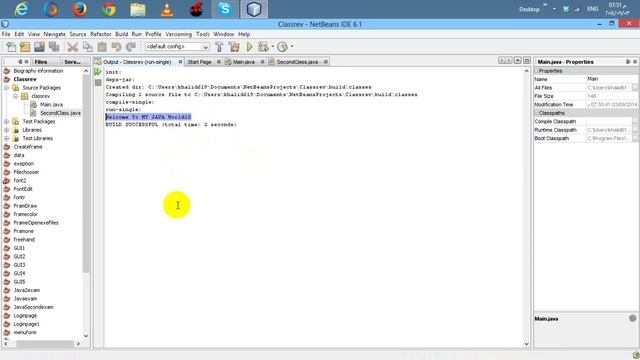Click the Clean and Build icon
Screen dimensions: 640x360
234,47
